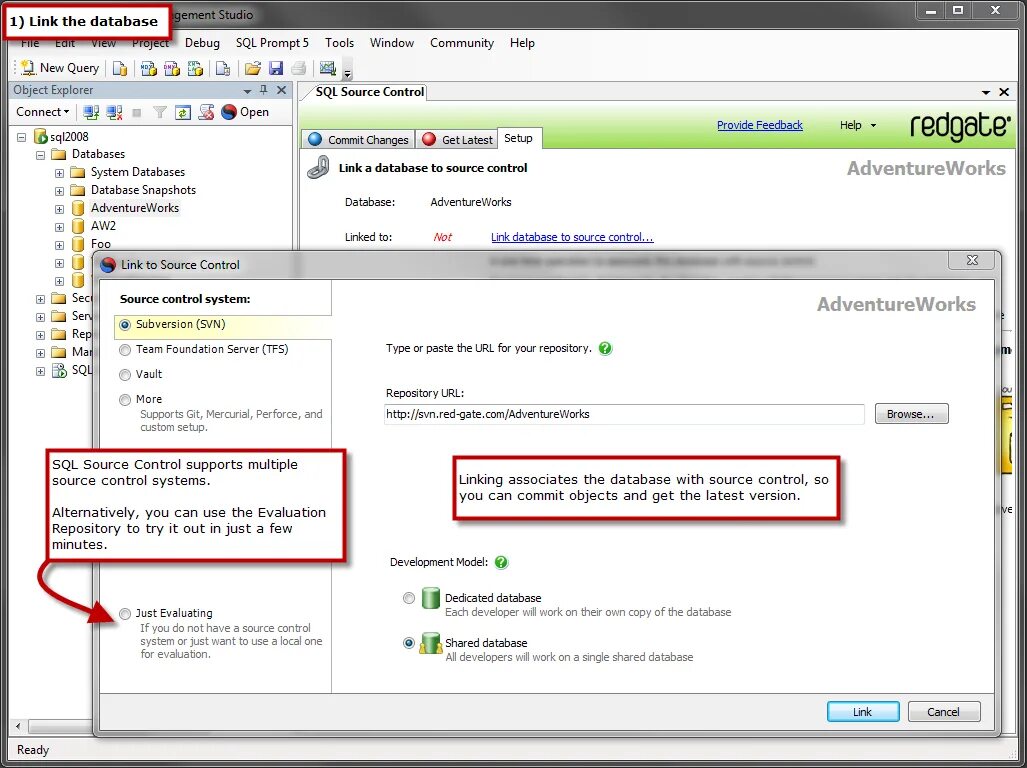Click the Disconnect icon in Object Explorer
1027x768 pixels.
(115, 113)
